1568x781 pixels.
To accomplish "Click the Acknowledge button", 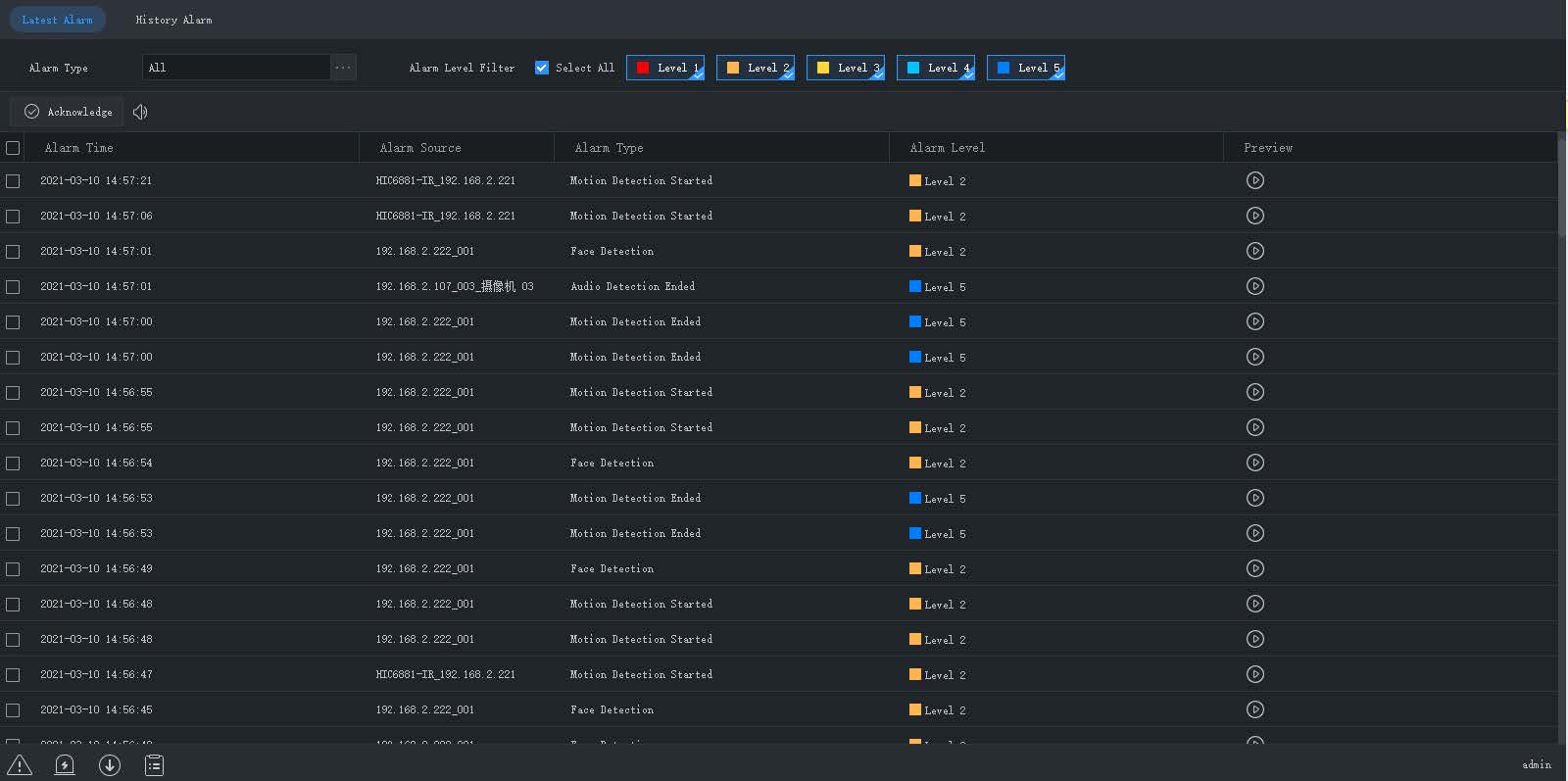I will click(x=68, y=112).
